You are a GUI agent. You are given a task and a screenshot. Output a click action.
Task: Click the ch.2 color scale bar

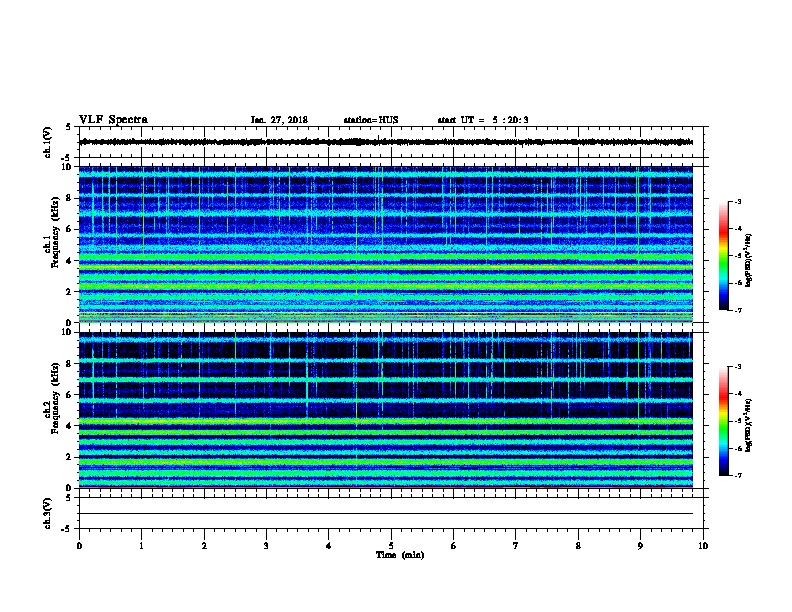coord(724,421)
